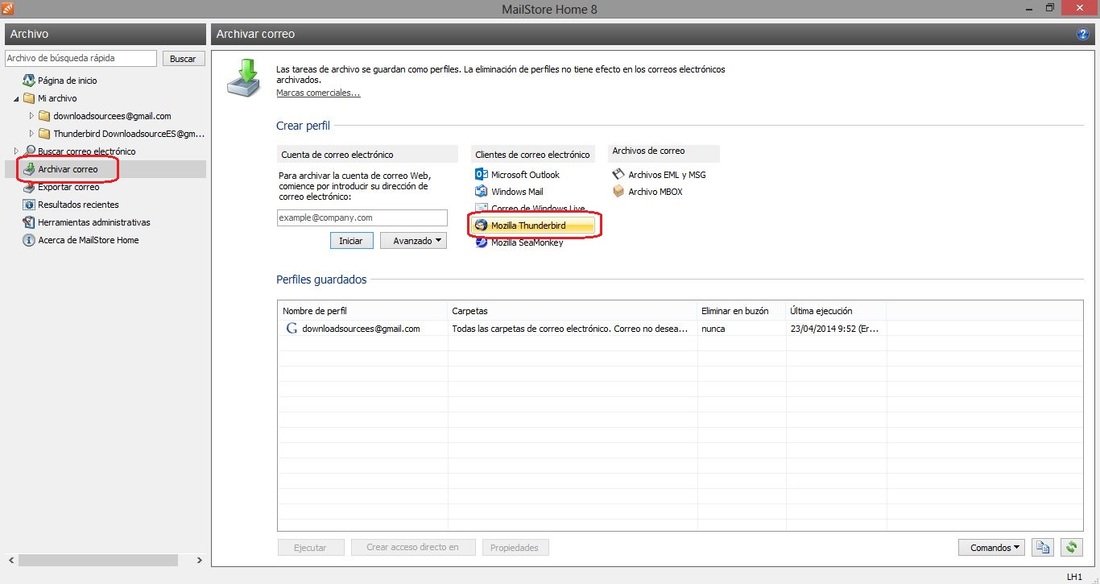Select the Mi archivo folder icon

pyautogui.click(x=29, y=98)
